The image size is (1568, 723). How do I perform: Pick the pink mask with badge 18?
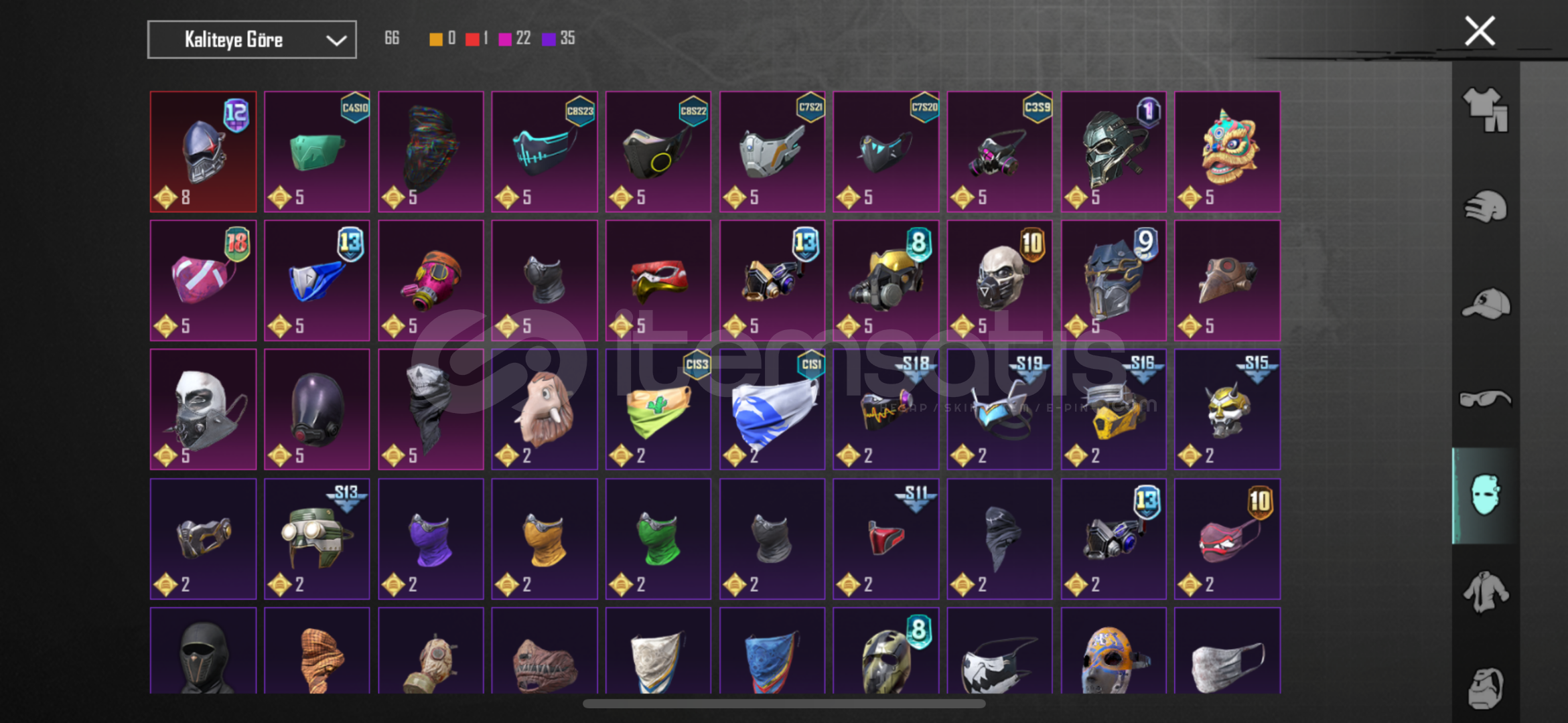click(203, 281)
